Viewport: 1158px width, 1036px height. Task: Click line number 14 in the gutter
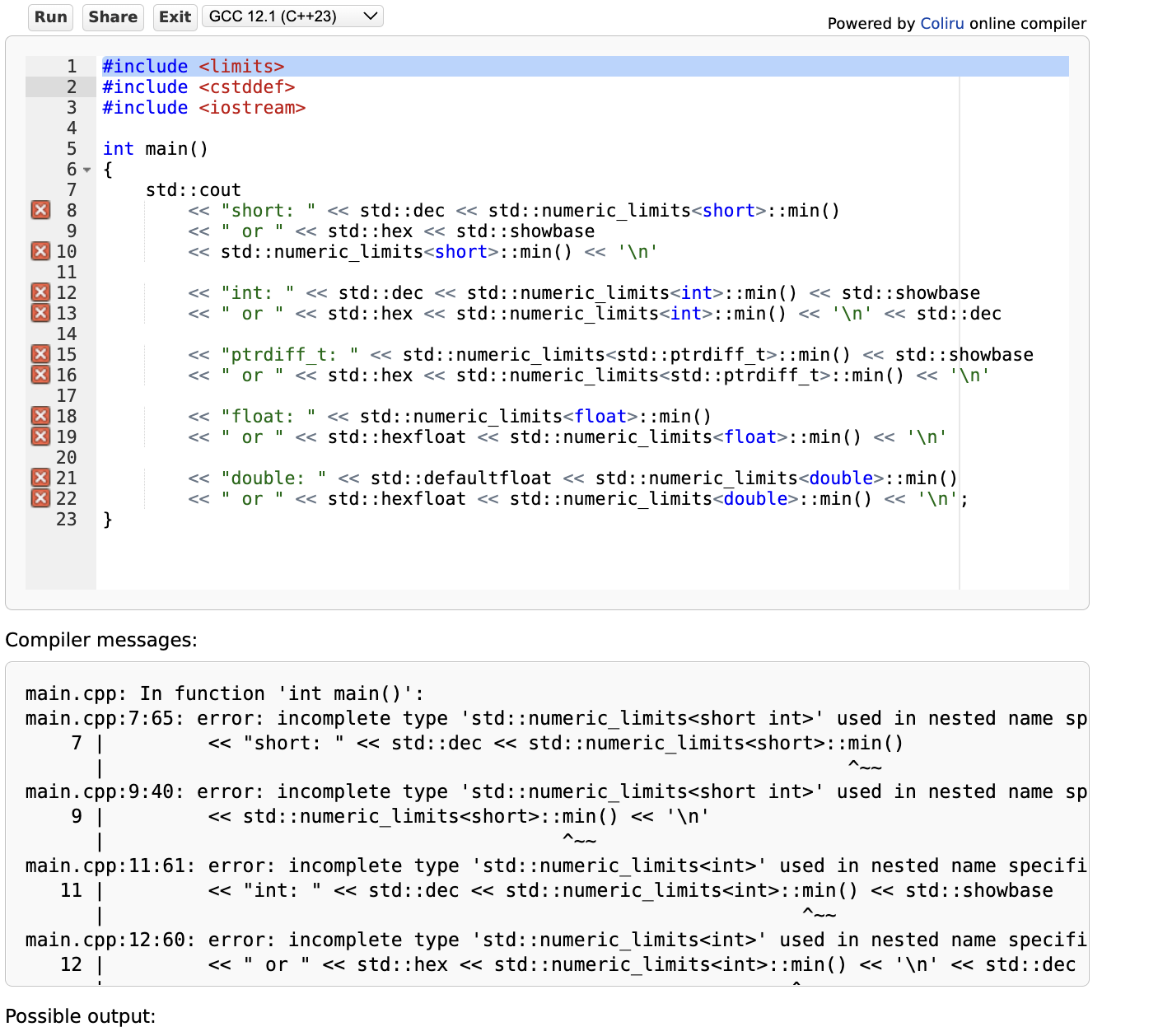coord(67,334)
